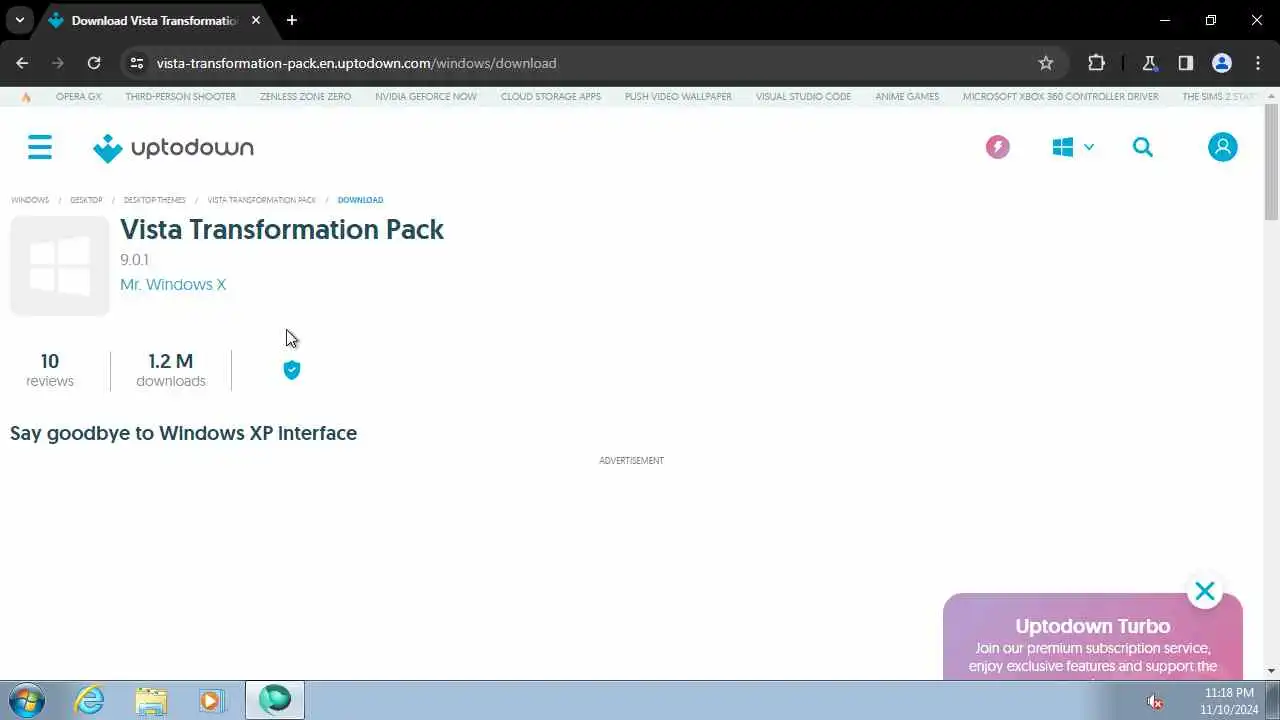Open PUSH VIDEO WALLPAPER trending link
This screenshot has height=720, width=1280.
tap(678, 97)
